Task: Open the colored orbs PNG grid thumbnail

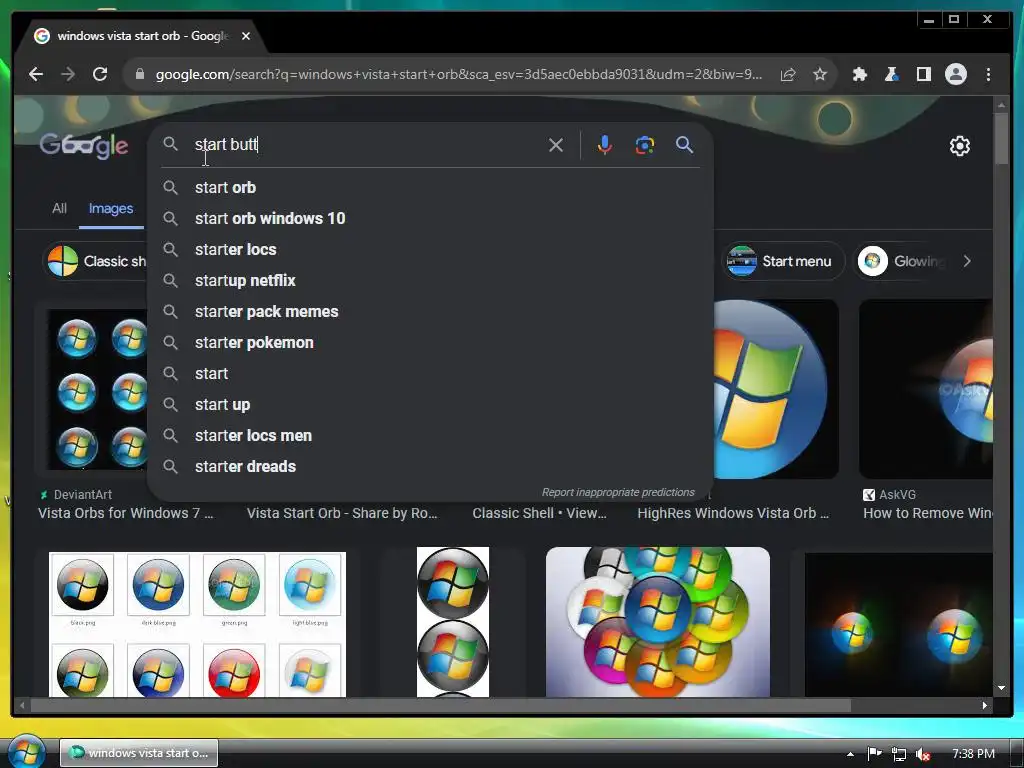Action: pos(197,624)
